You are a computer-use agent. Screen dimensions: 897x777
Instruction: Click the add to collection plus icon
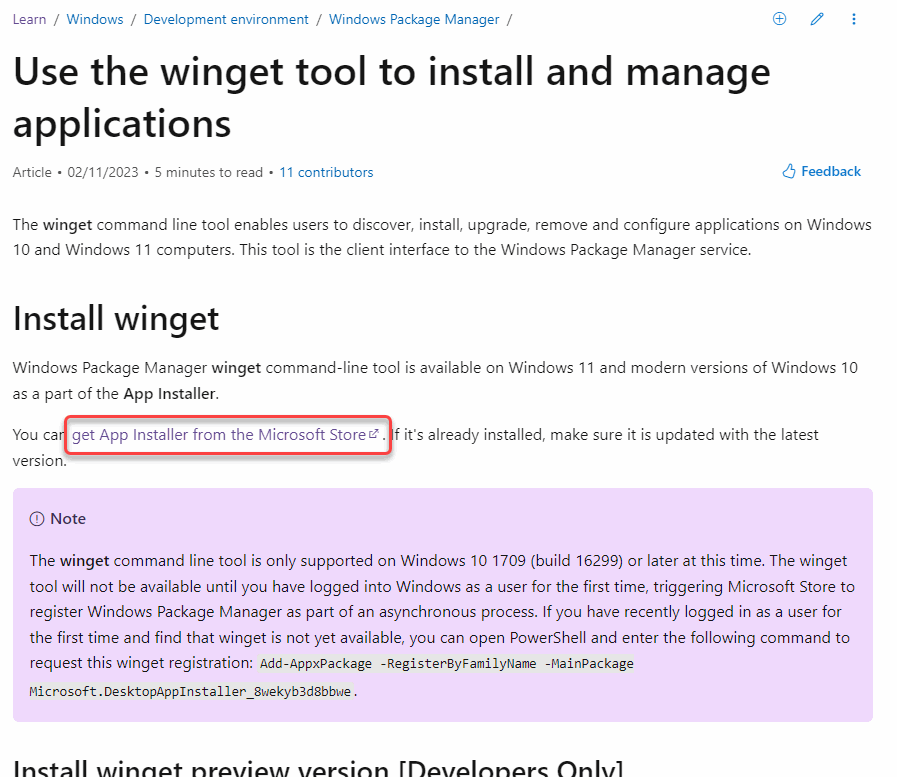(779, 19)
